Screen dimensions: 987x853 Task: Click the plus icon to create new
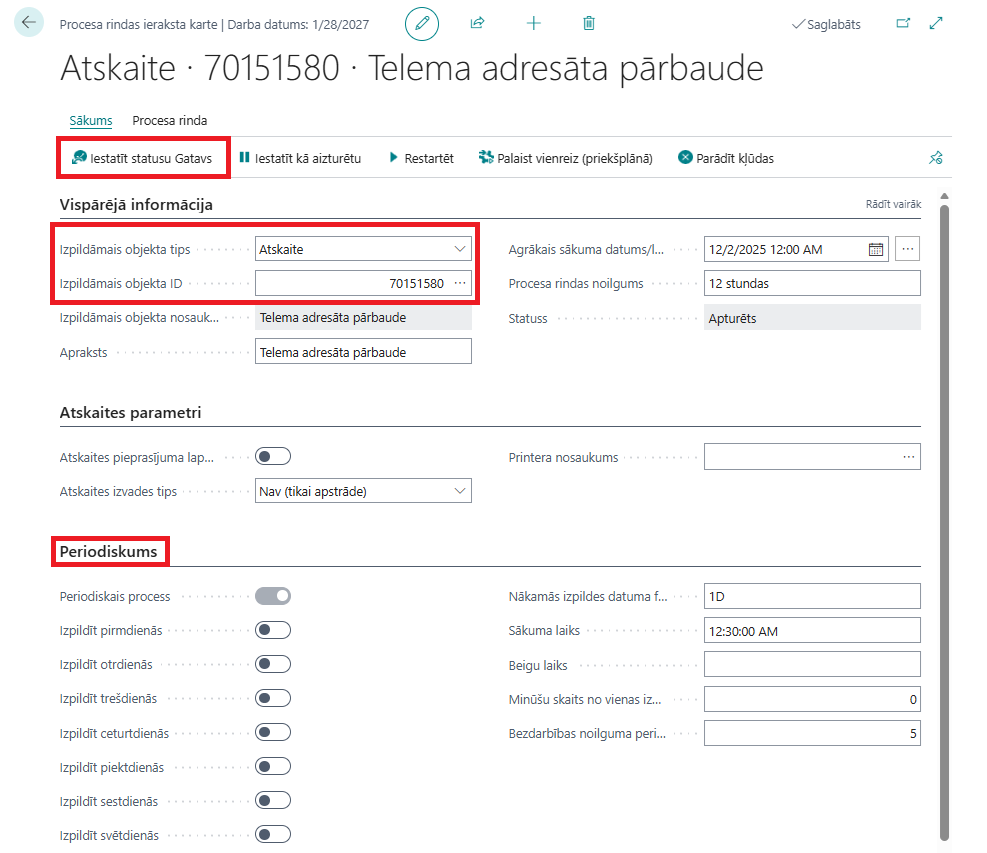coord(534,23)
